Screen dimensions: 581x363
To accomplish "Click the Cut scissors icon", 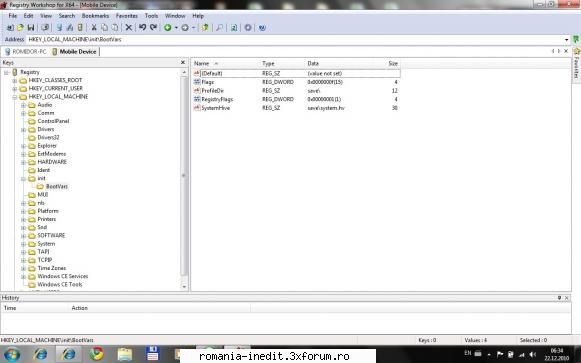I will [x=94, y=27].
